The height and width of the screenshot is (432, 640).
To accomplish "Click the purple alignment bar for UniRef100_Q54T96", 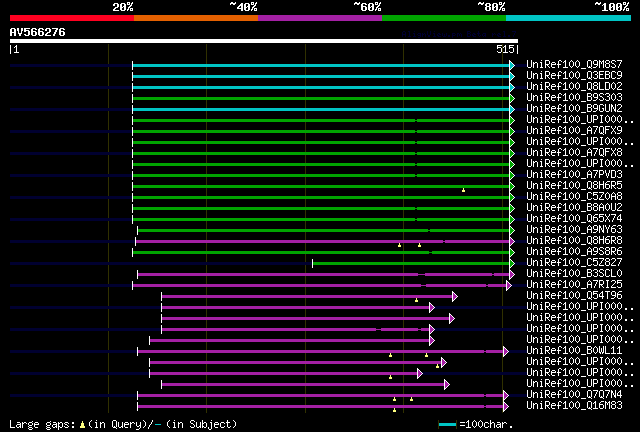I will tap(307, 297).
